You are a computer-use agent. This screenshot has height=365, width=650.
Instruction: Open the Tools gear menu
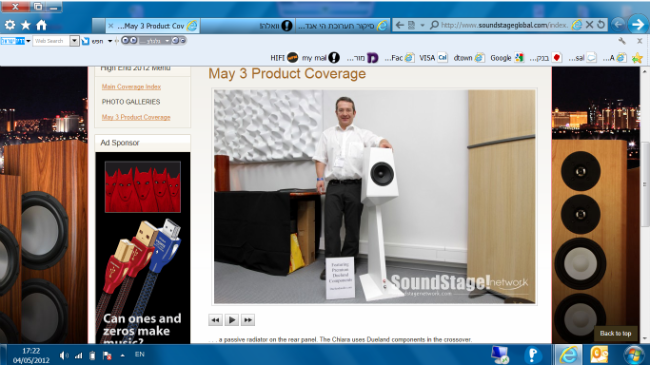[10, 25]
